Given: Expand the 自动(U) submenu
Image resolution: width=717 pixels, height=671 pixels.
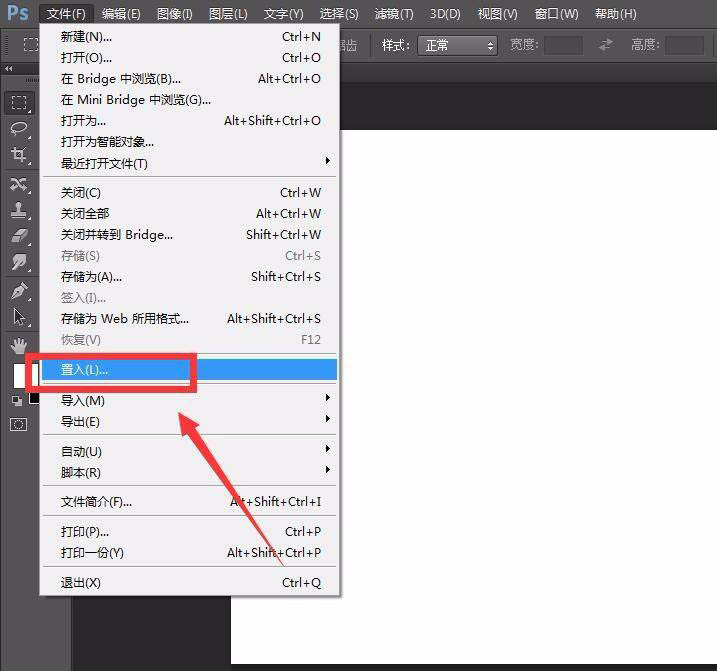Looking at the screenshot, I should pyautogui.click(x=189, y=451).
